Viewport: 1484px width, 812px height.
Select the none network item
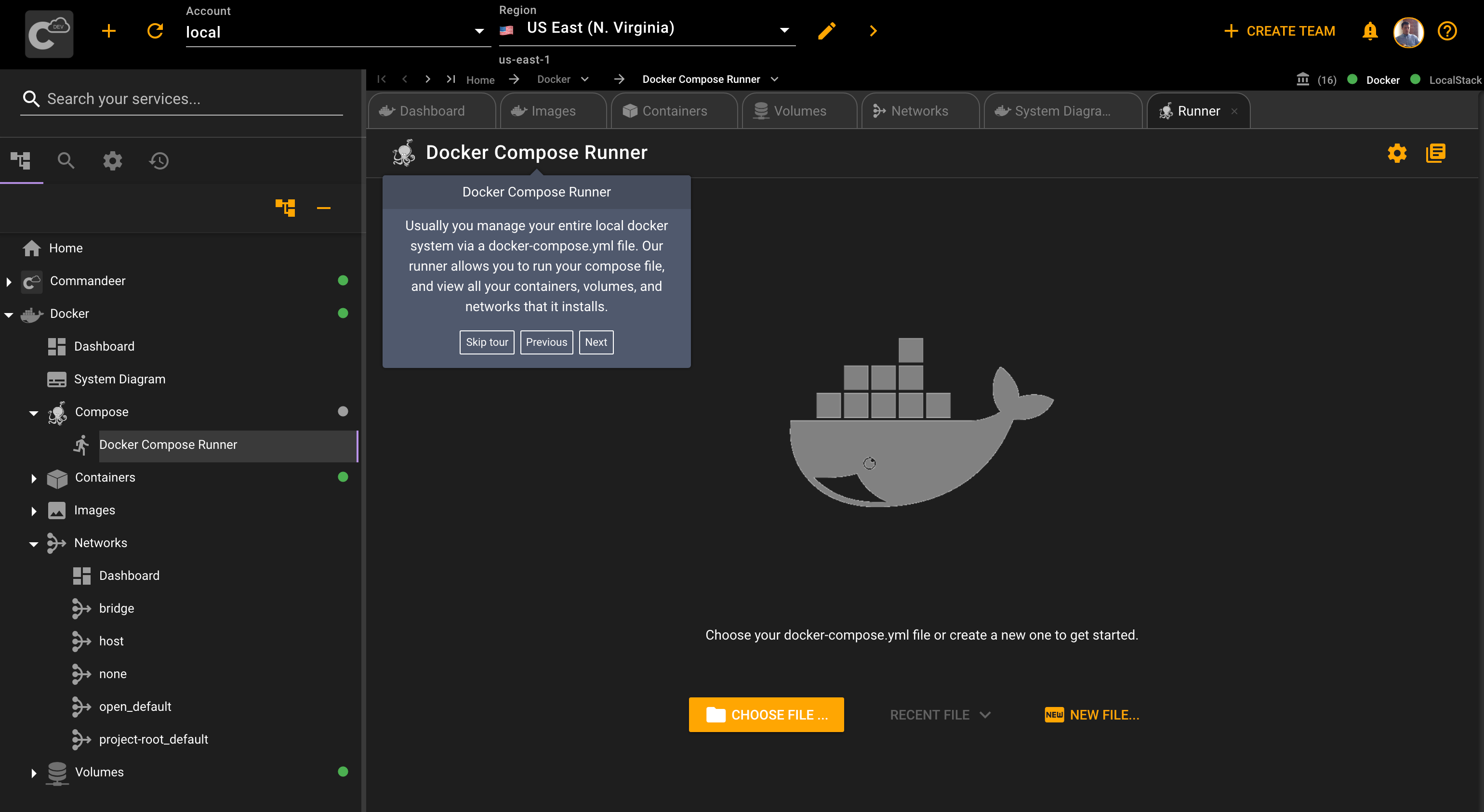tap(113, 674)
